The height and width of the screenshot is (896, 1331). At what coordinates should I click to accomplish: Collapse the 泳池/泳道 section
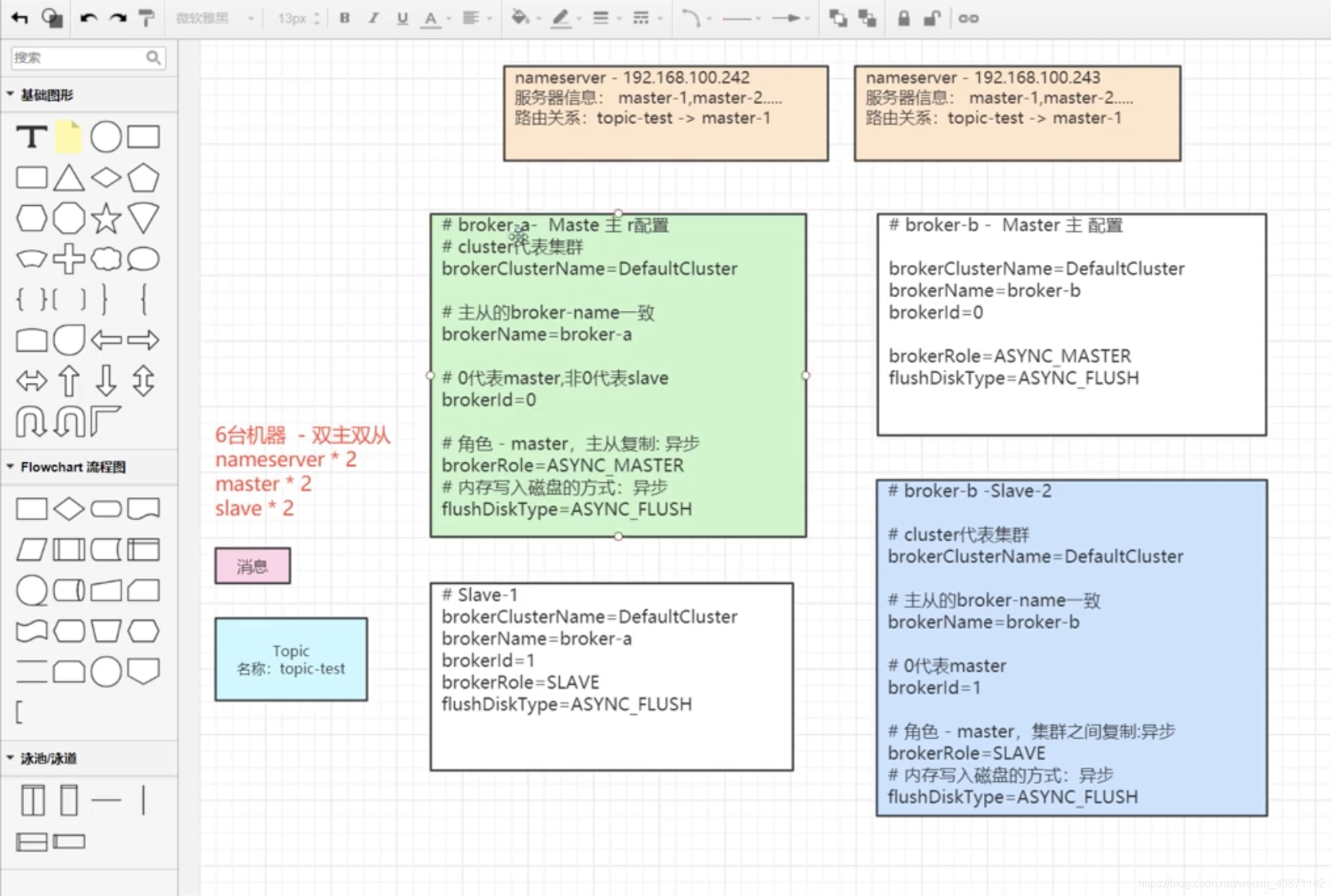[10, 758]
